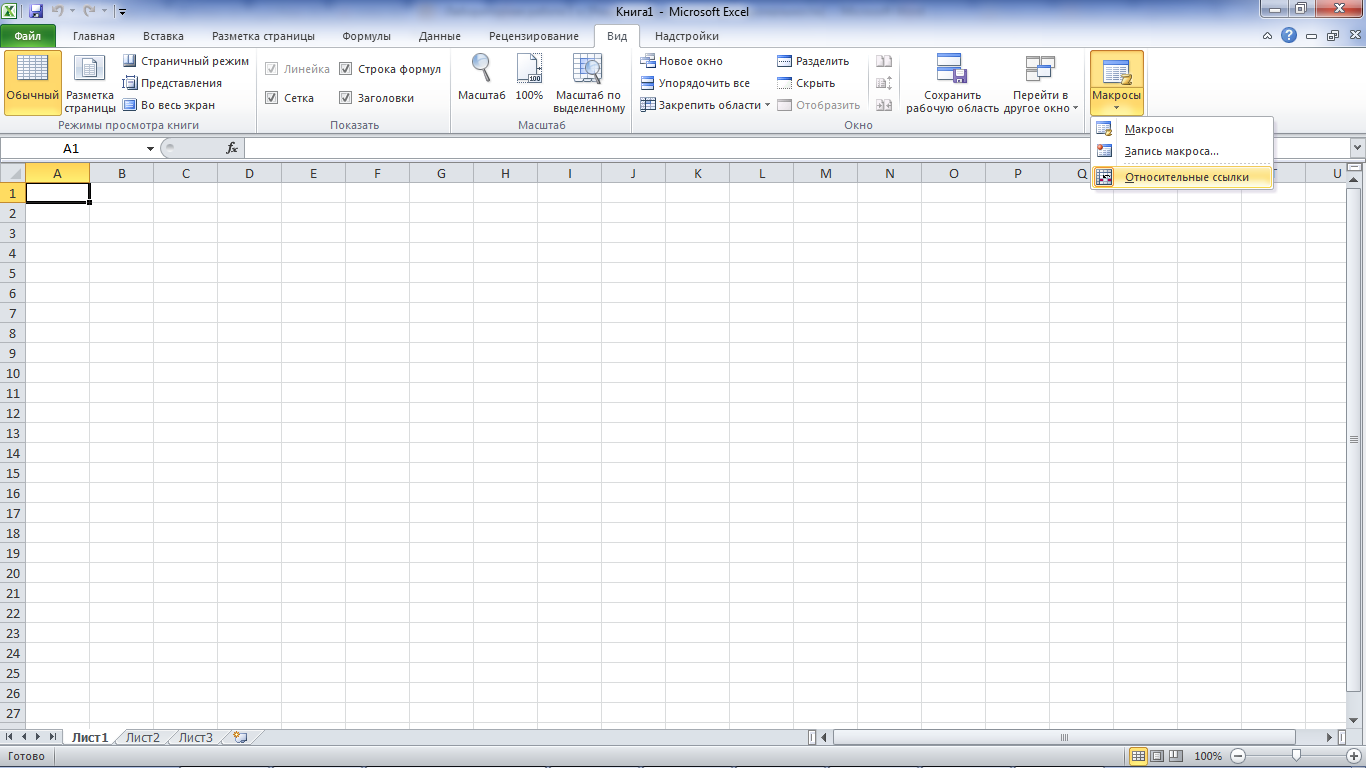The width and height of the screenshot is (1366, 768).
Task: Click the Макросы ribbon button icon
Action: [1116, 72]
